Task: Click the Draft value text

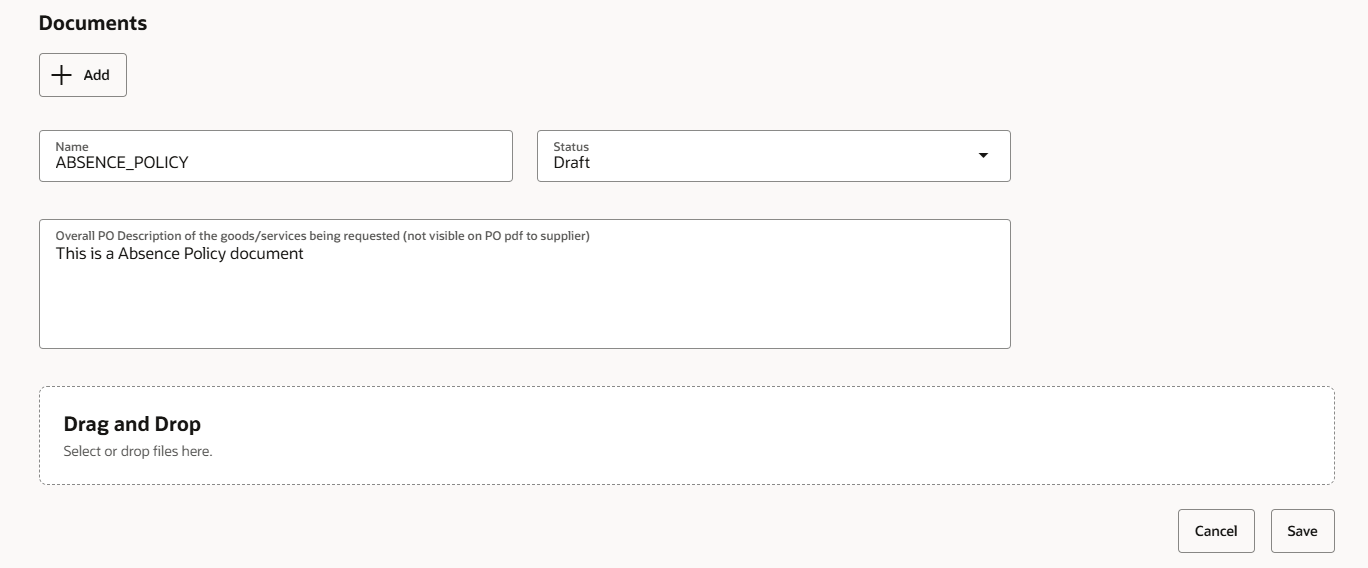Action: [x=572, y=162]
